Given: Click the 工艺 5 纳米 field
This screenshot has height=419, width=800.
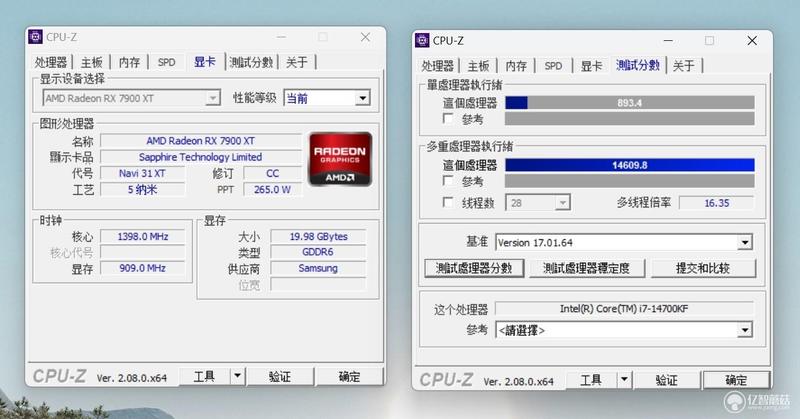Looking at the screenshot, I should pyautogui.click(x=142, y=189).
